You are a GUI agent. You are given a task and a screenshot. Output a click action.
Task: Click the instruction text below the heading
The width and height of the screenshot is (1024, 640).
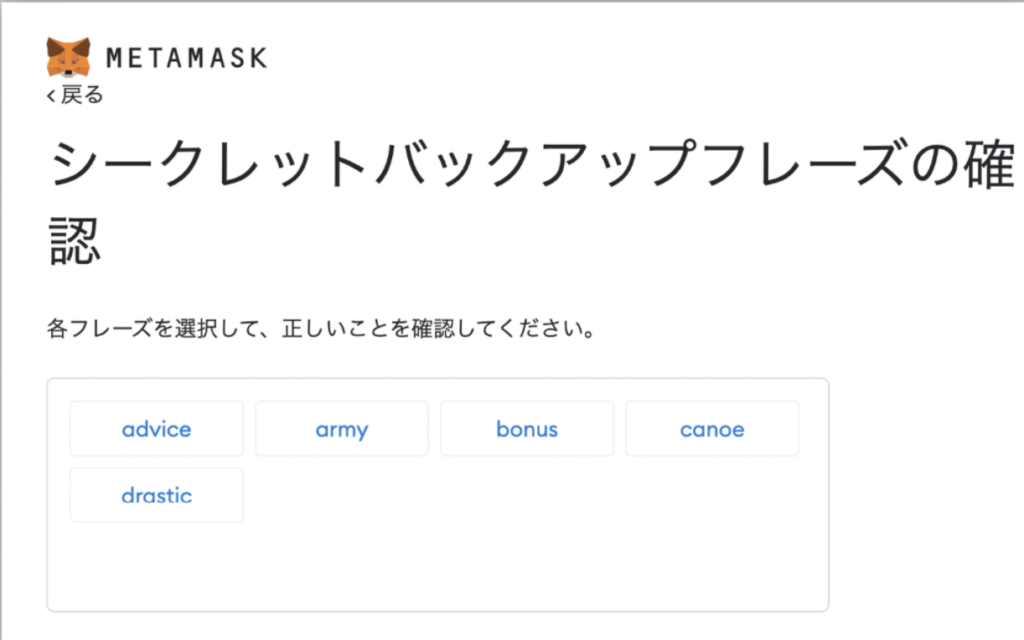pos(320,328)
